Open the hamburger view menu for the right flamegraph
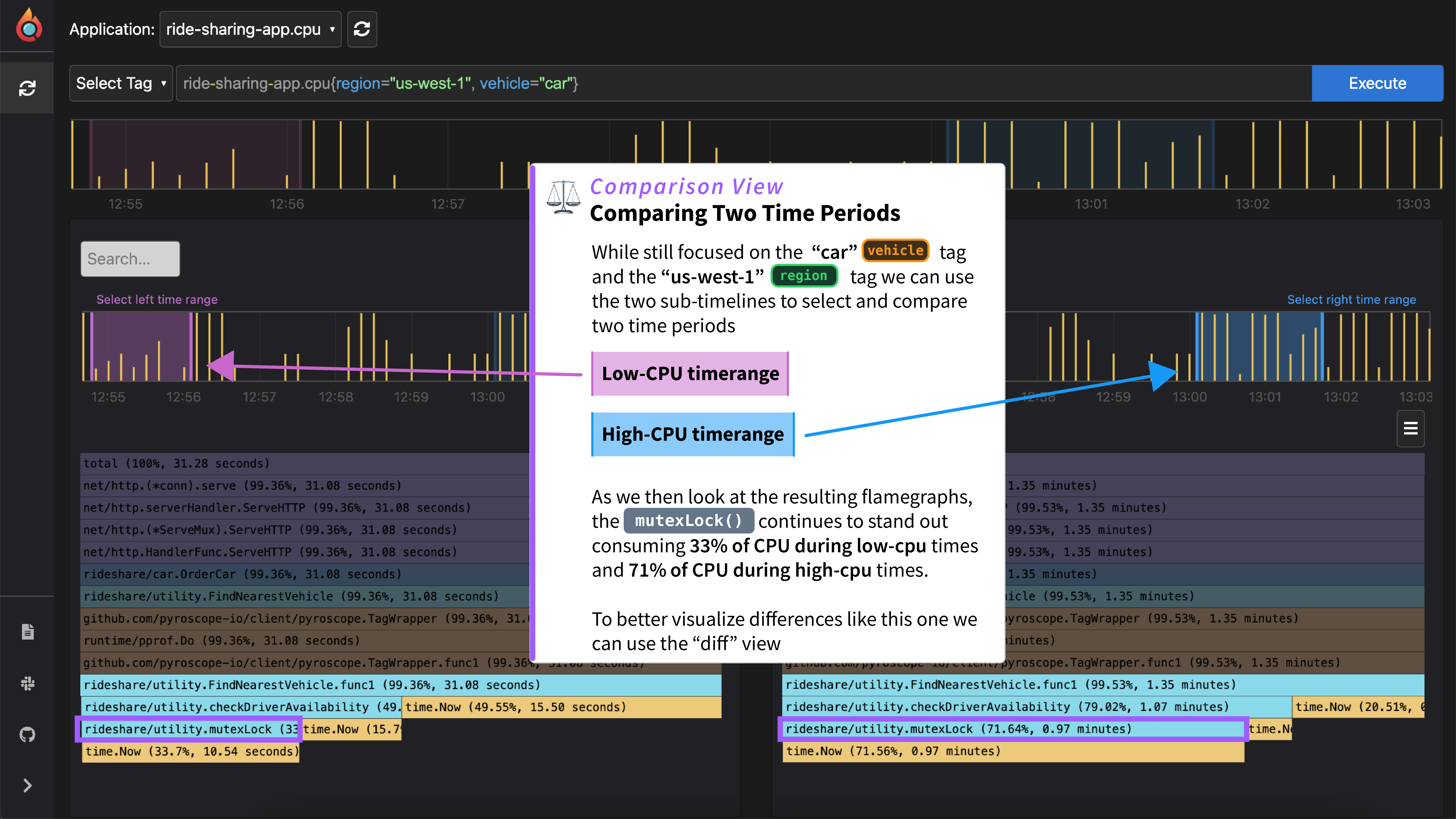The height and width of the screenshot is (819, 1456). 1410,429
